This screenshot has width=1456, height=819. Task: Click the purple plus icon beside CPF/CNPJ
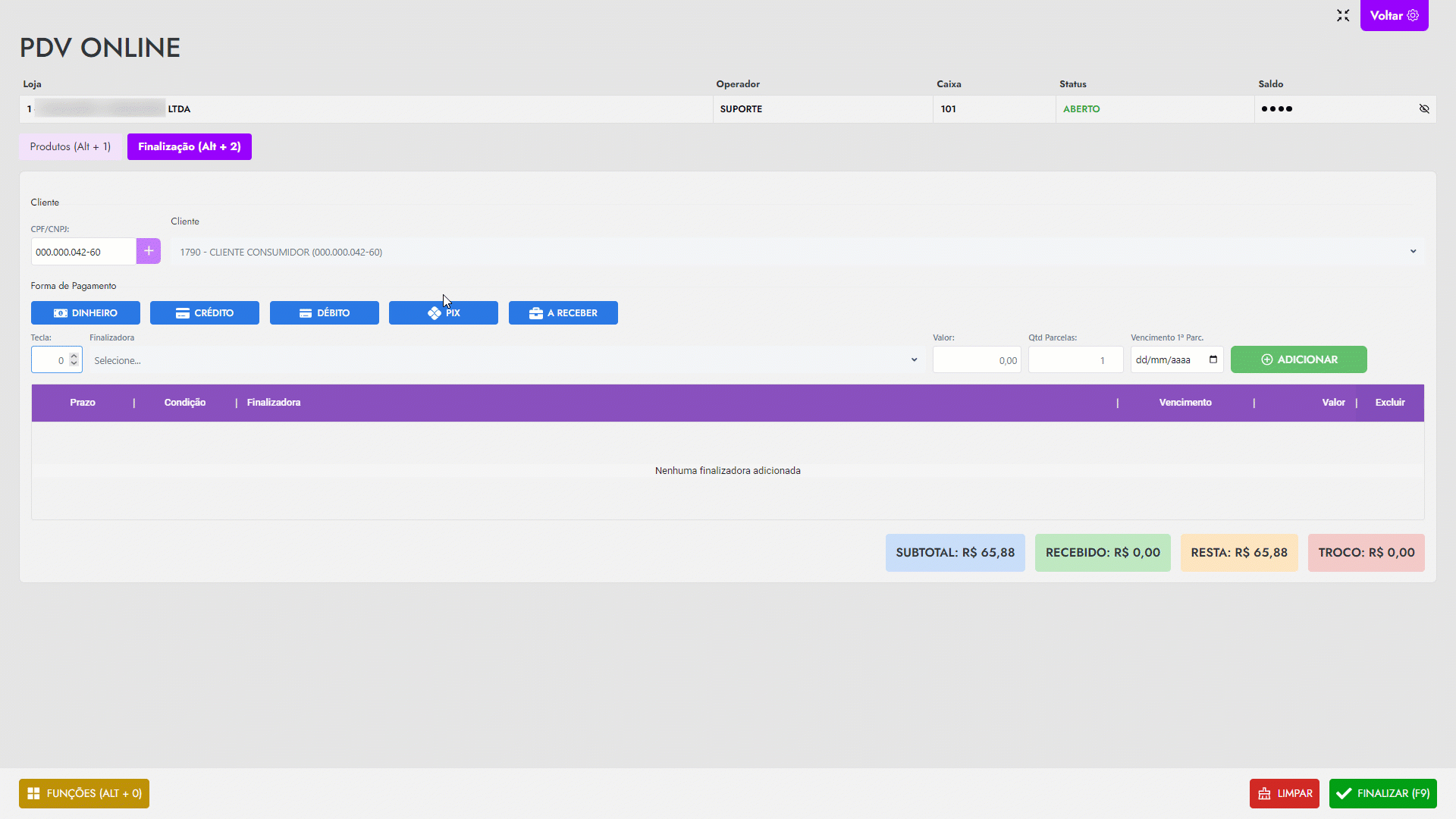click(149, 251)
